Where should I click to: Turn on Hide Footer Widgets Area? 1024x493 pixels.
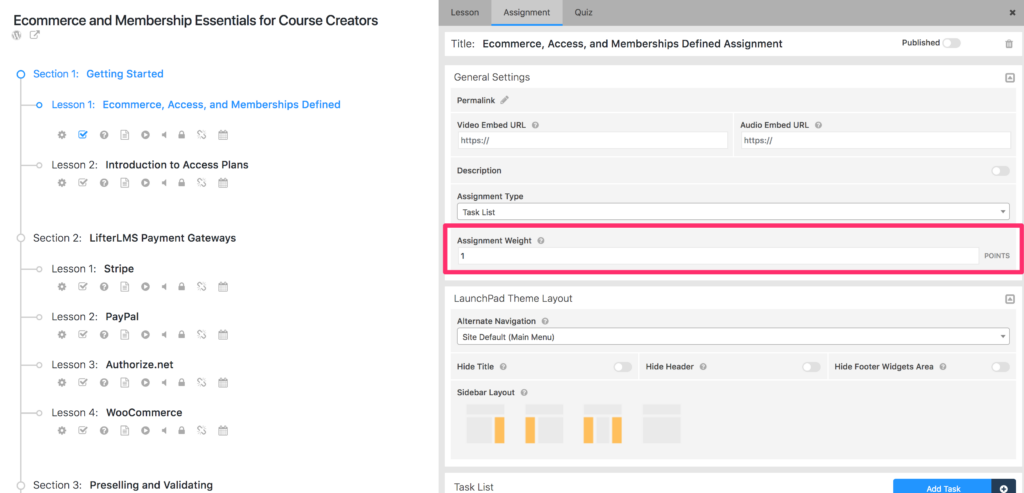click(1000, 367)
